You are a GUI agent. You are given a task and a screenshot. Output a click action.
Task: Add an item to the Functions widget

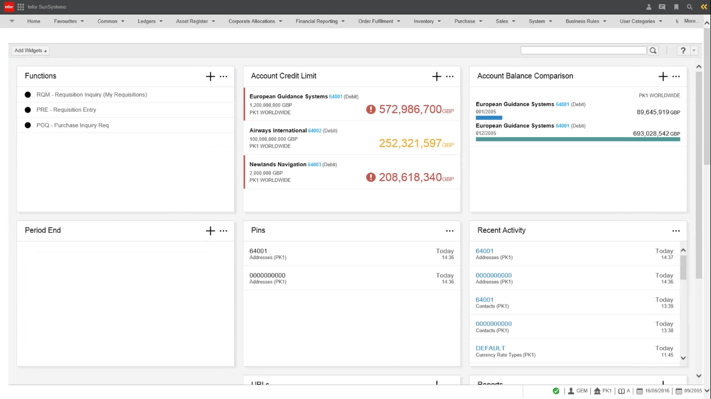point(210,76)
